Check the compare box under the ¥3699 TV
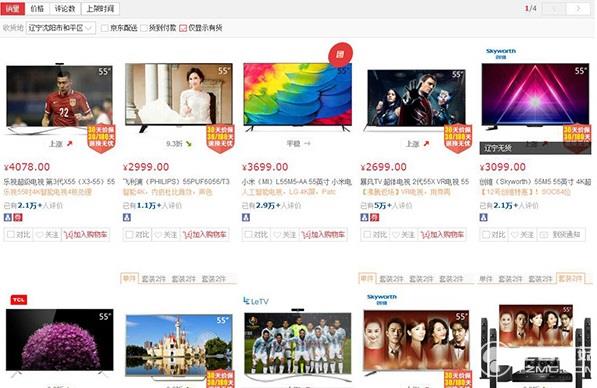Screen dimensions: 597x388 coord(248,235)
